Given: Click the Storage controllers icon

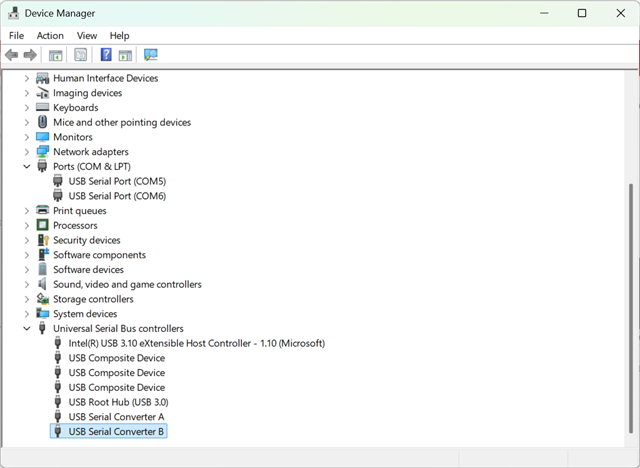Looking at the screenshot, I should tap(42, 299).
